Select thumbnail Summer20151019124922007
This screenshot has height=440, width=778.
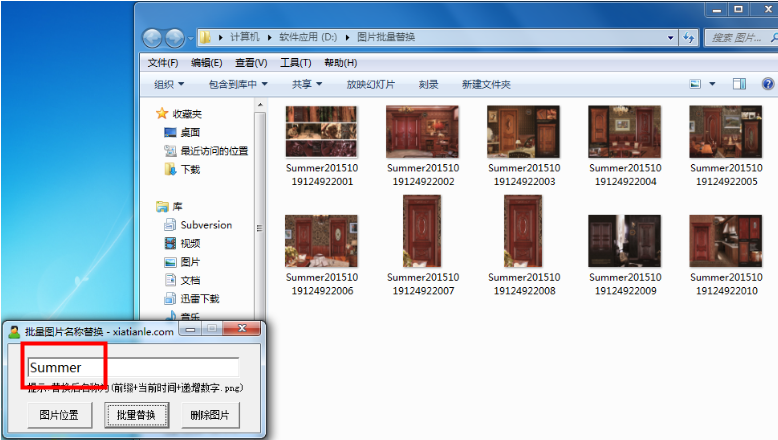tap(422, 231)
